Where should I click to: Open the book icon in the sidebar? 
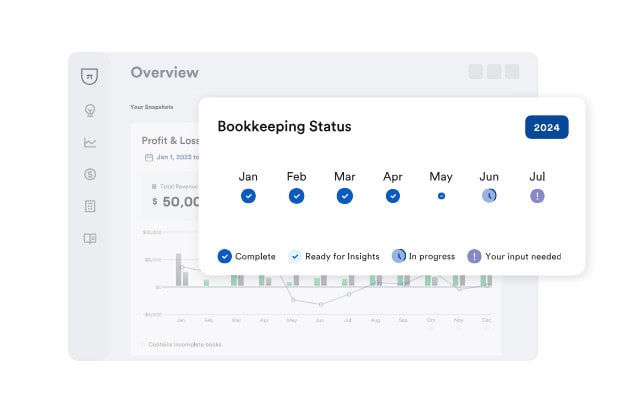pyautogui.click(x=90, y=238)
